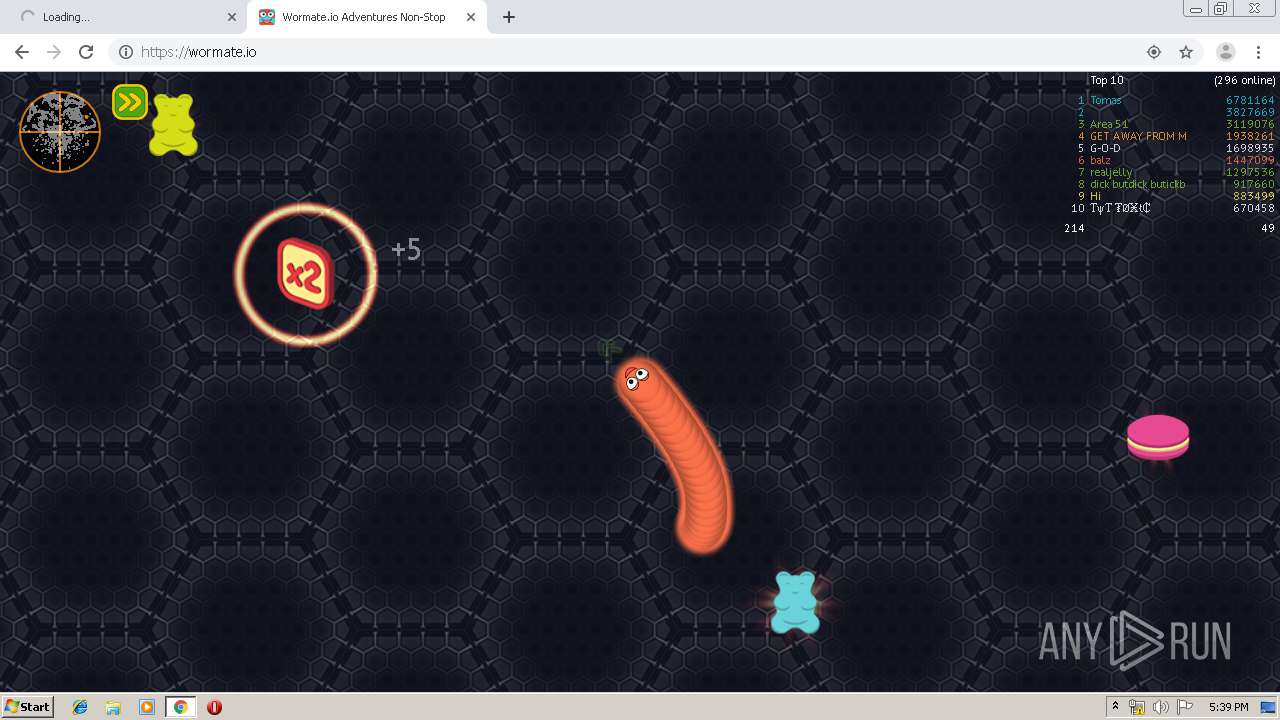
Task: Click leaderboard entry 'GET AWAY FROM M'
Action: pyautogui.click(x=1138, y=136)
